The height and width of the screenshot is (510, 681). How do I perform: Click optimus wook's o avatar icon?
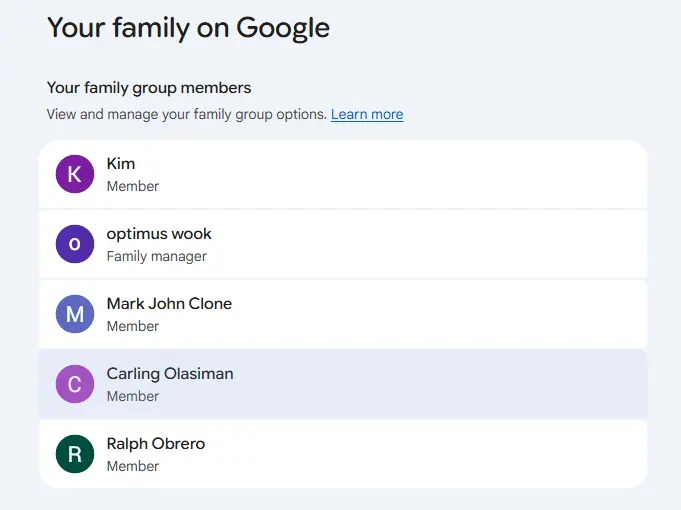(75, 244)
